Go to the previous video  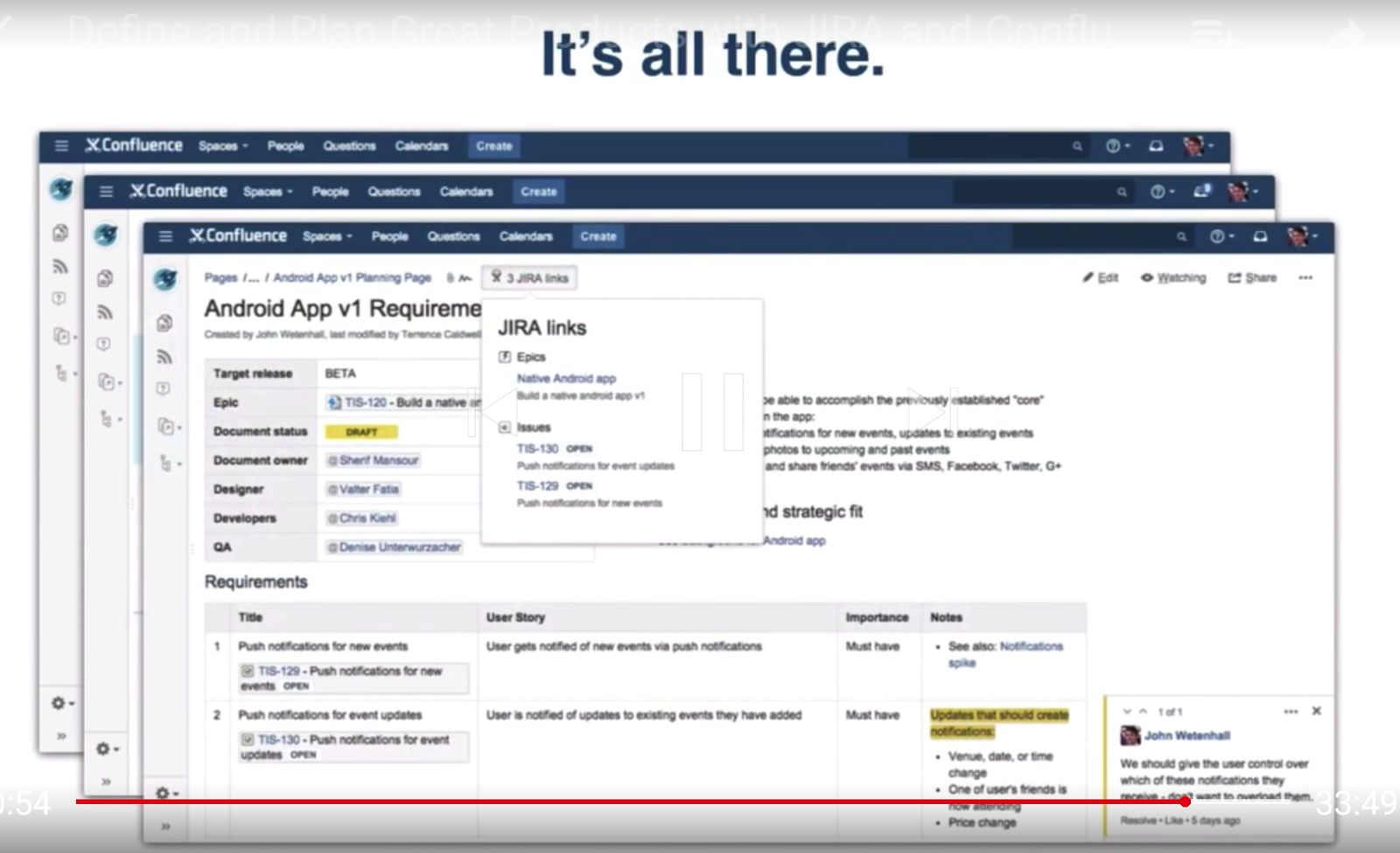click(493, 411)
